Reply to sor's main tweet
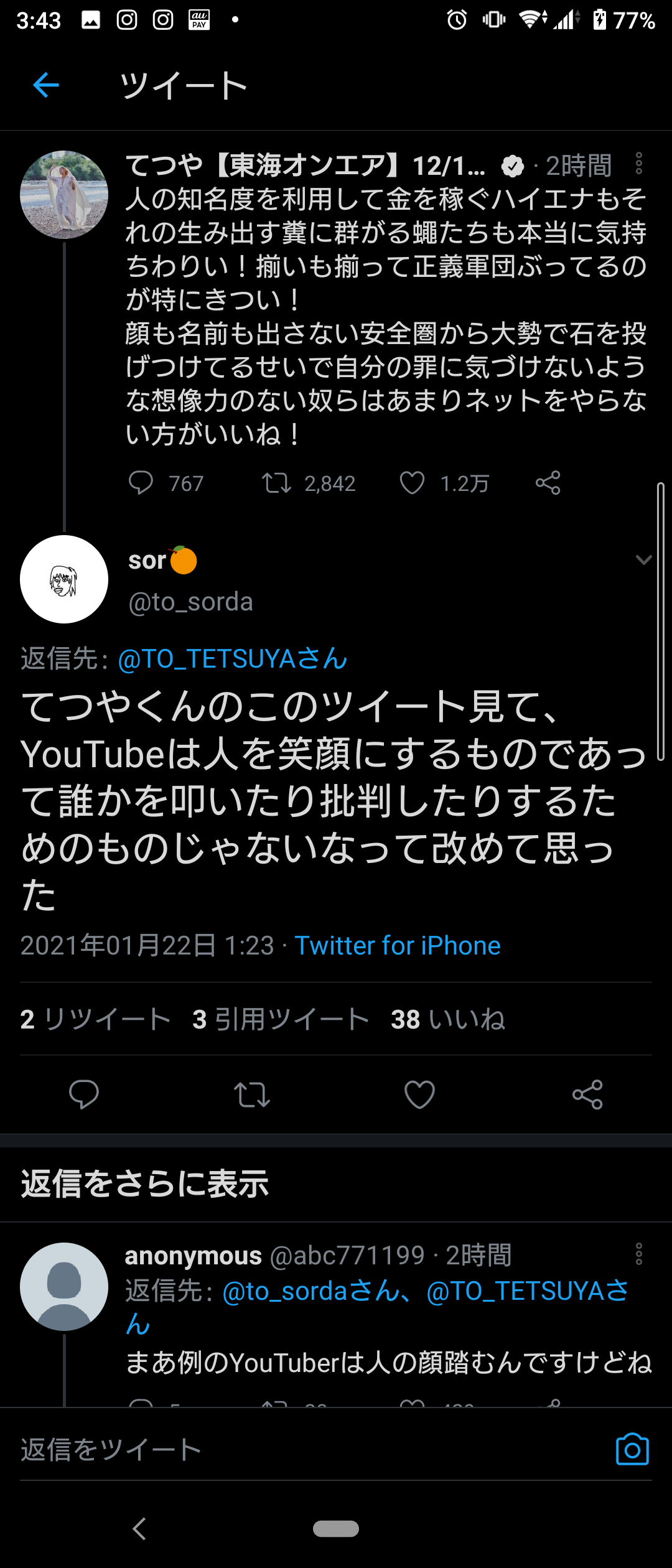 tap(84, 1094)
